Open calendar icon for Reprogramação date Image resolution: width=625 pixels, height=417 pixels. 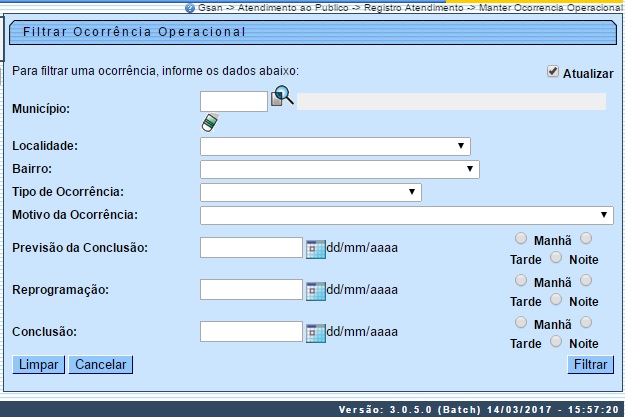click(x=316, y=291)
